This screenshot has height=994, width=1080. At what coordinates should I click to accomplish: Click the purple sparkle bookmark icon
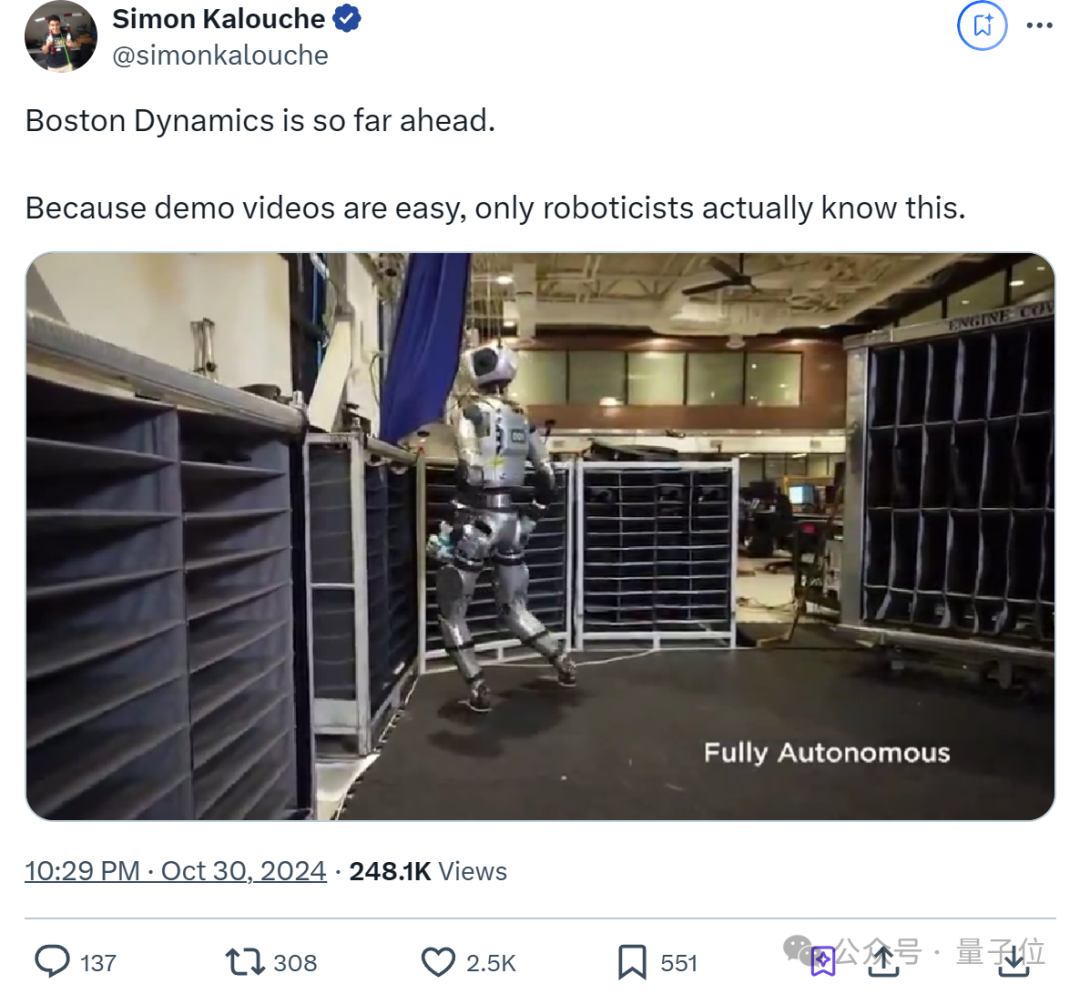822,962
